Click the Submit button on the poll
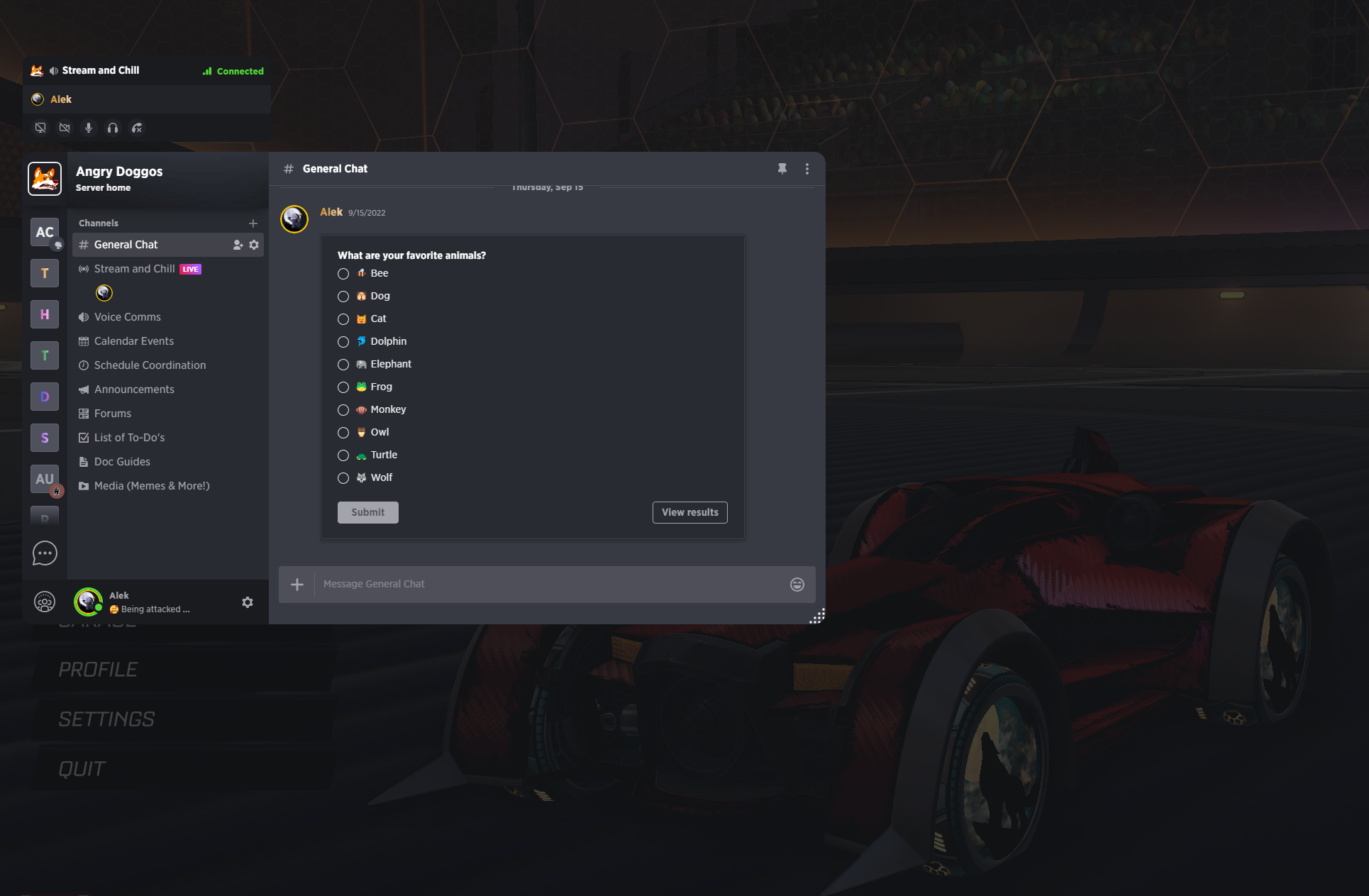This screenshot has width=1369, height=896. click(x=367, y=512)
